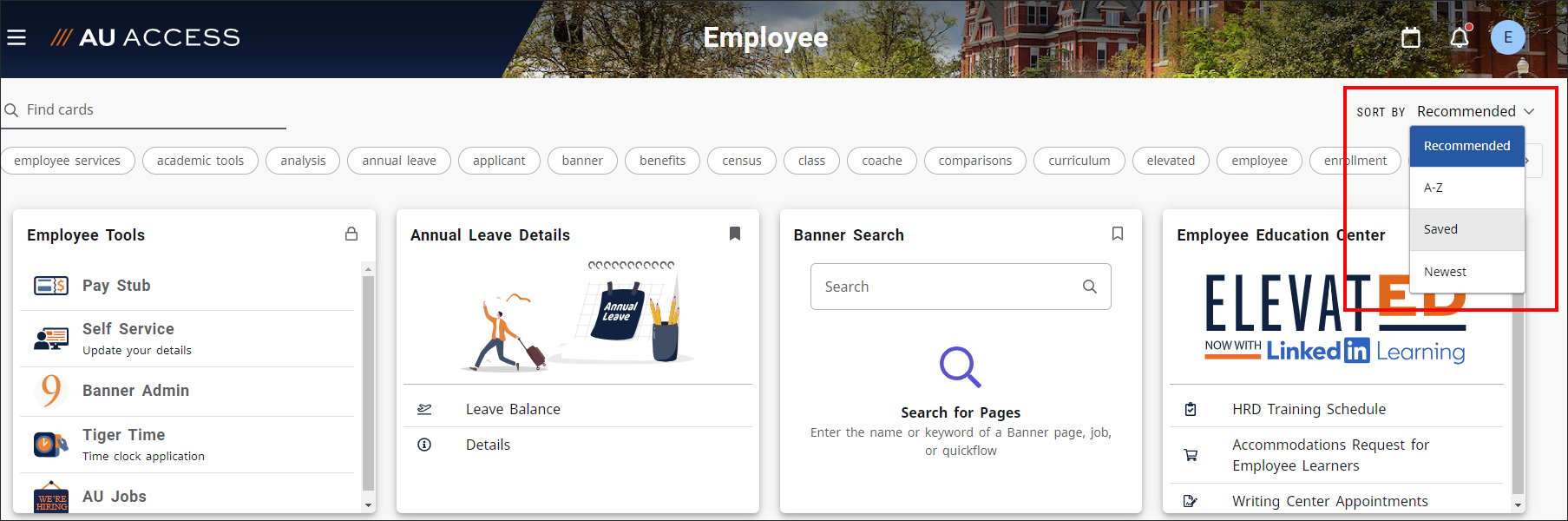Filter by elevated tag
Image resolution: width=1568 pixels, height=521 pixels.
tap(1171, 161)
